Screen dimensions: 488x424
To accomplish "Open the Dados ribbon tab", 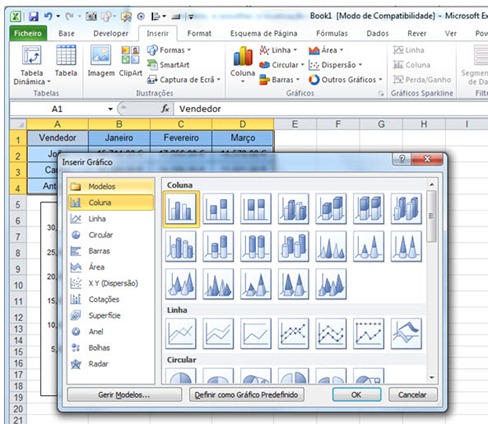I will pos(377,34).
